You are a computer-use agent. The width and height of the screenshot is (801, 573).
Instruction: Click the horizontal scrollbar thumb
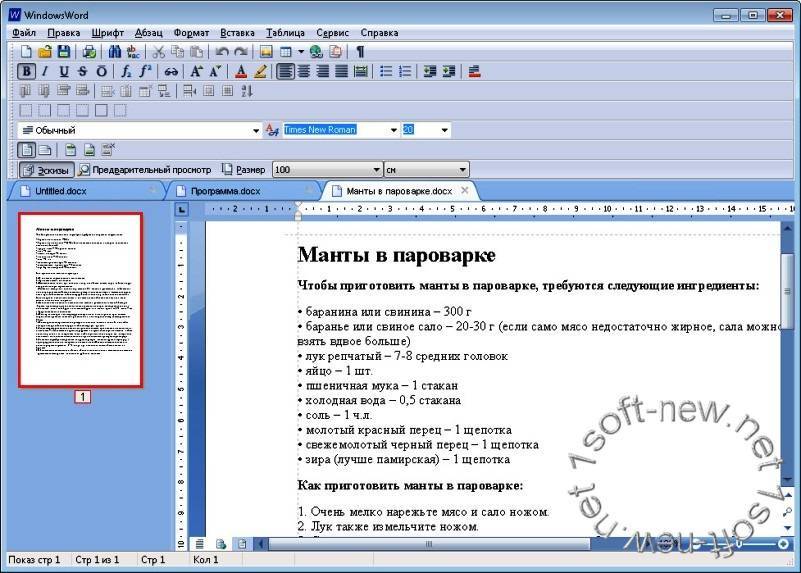click(x=429, y=544)
